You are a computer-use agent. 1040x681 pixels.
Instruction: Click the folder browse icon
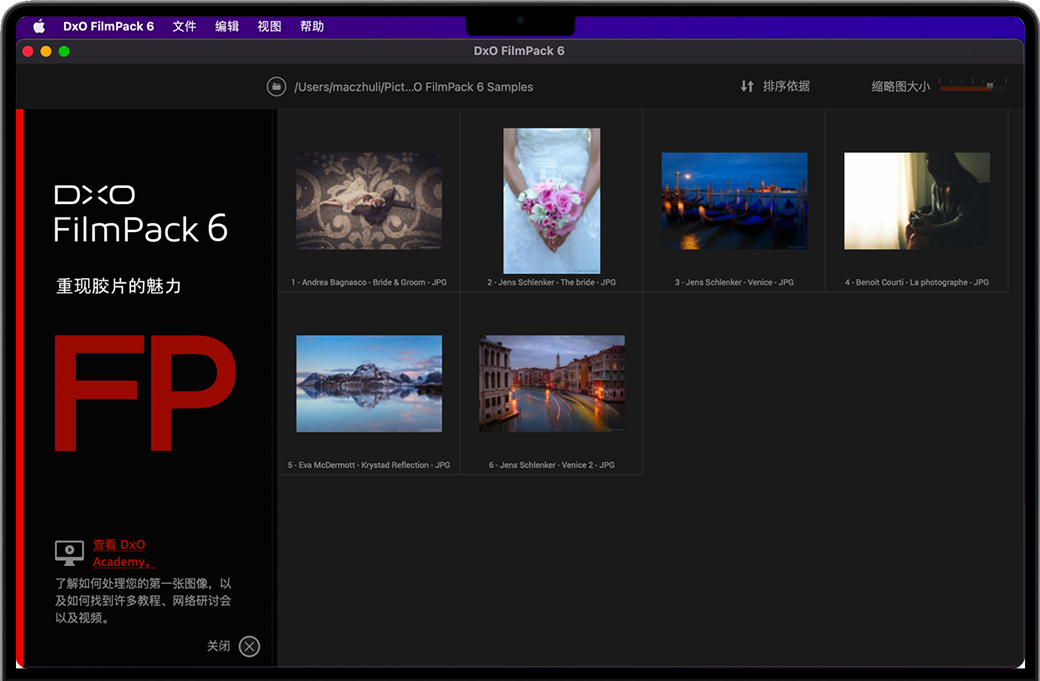(x=276, y=87)
